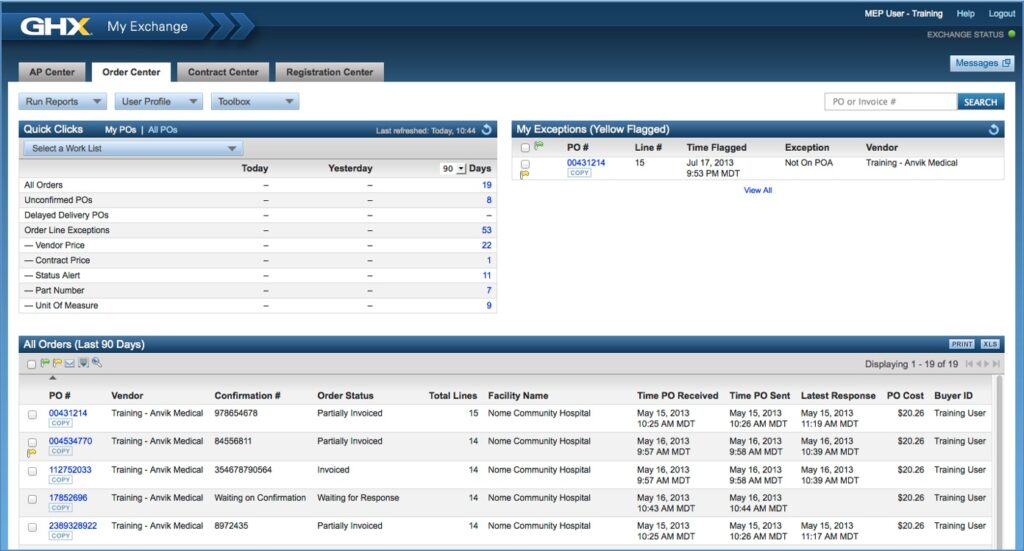Click the Exchange Status green indicator
The width and height of the screenshot is (1024, 551).
tap(1012, 34)
